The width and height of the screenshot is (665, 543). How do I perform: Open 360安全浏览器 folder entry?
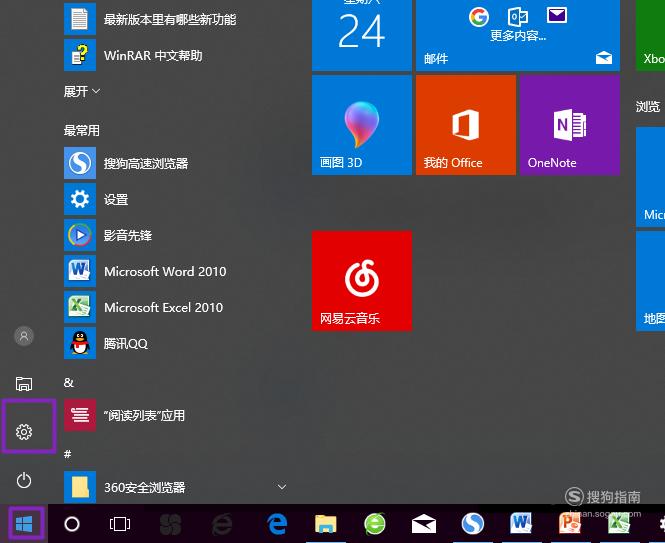coord(175,487)
